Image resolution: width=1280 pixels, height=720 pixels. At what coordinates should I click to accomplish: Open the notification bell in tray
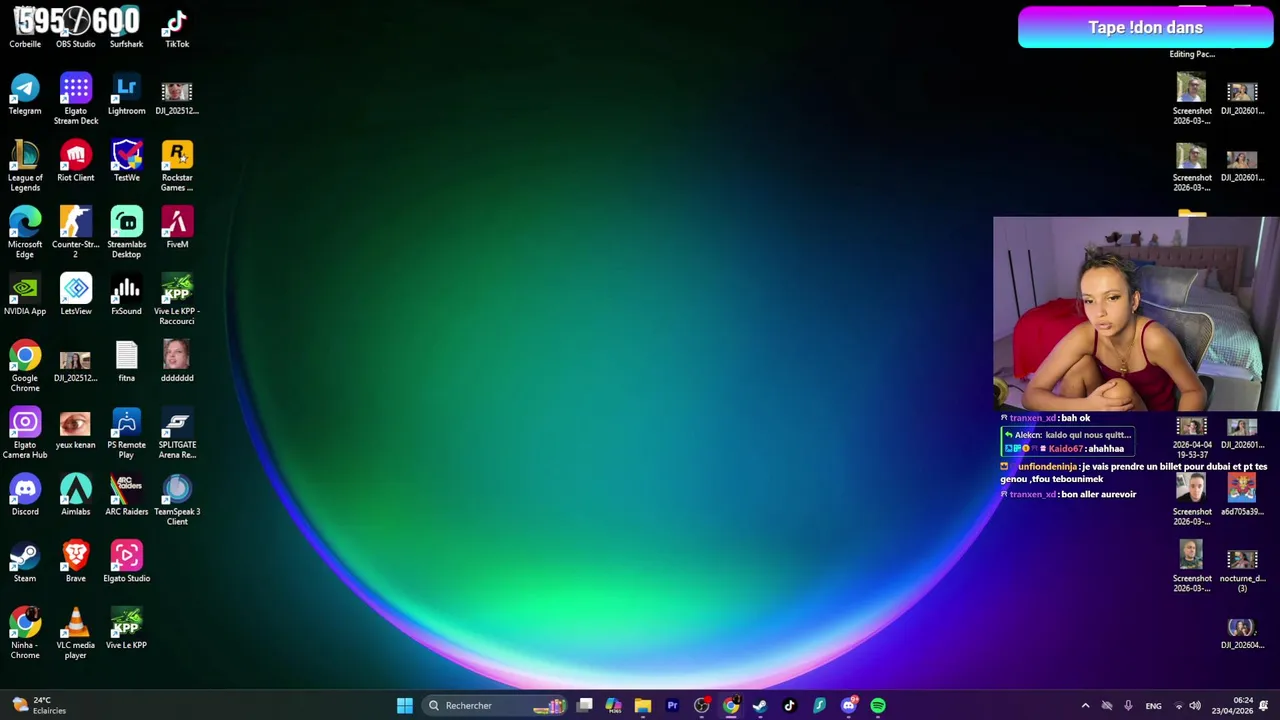point(1264,706)
